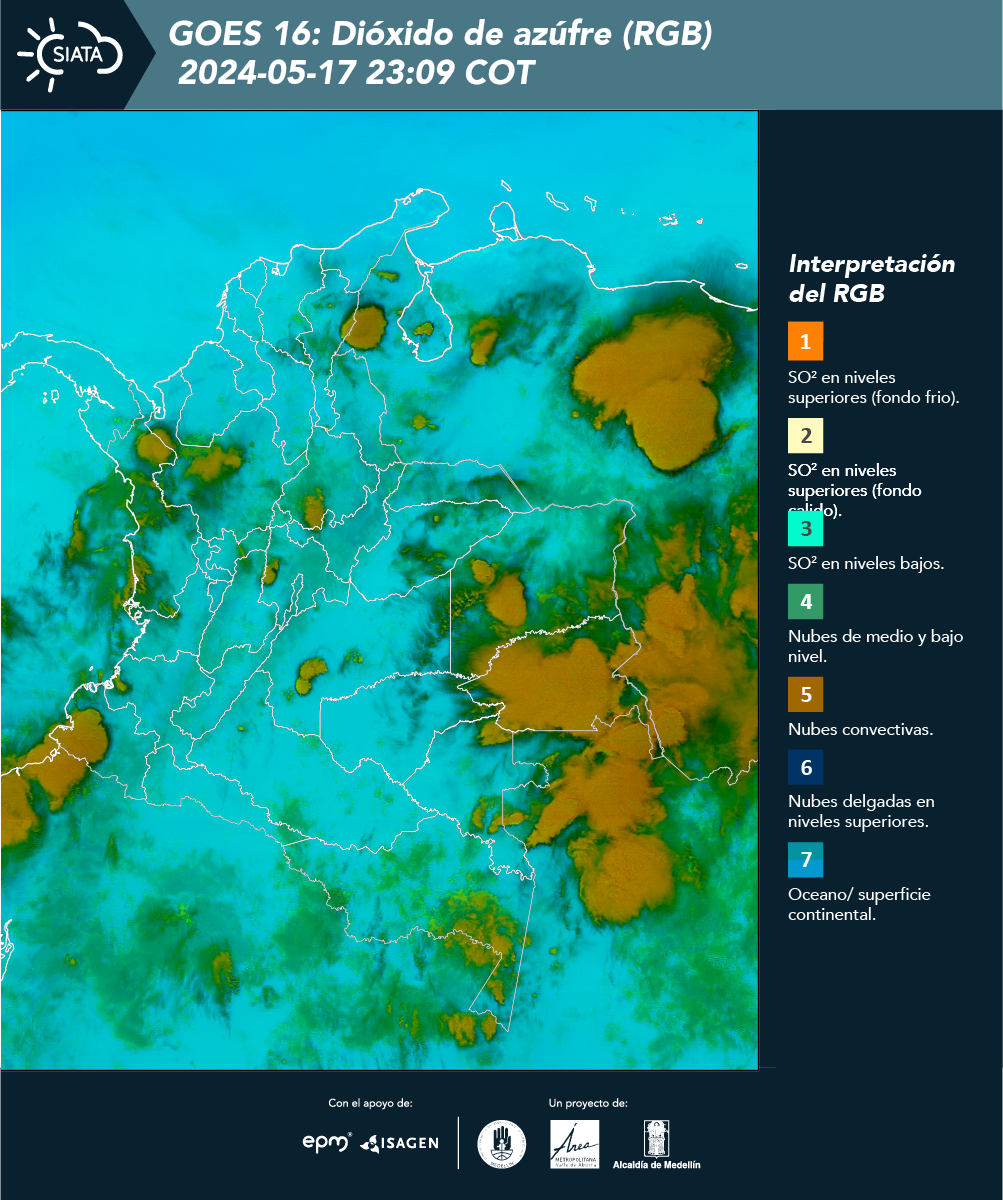Image resolution: width=1003 pixels, height=1200 pixels.
Task: Select the brown legend swatch numbered 5
Action: [805, 693]
